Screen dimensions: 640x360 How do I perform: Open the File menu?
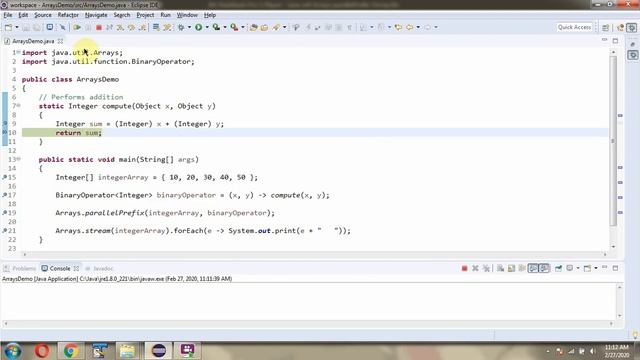tap(8, 15)
